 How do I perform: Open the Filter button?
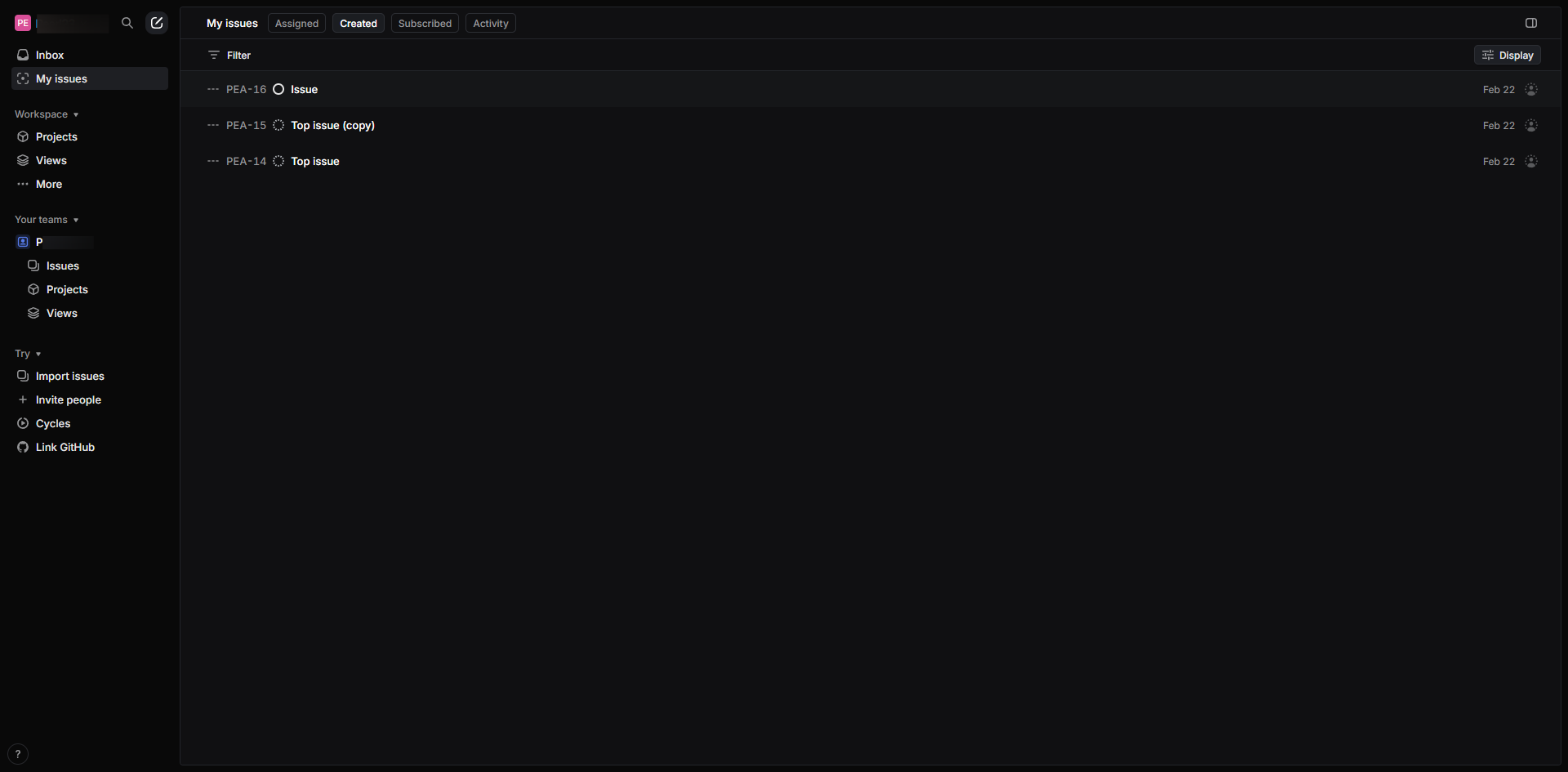tap(229, 56)
